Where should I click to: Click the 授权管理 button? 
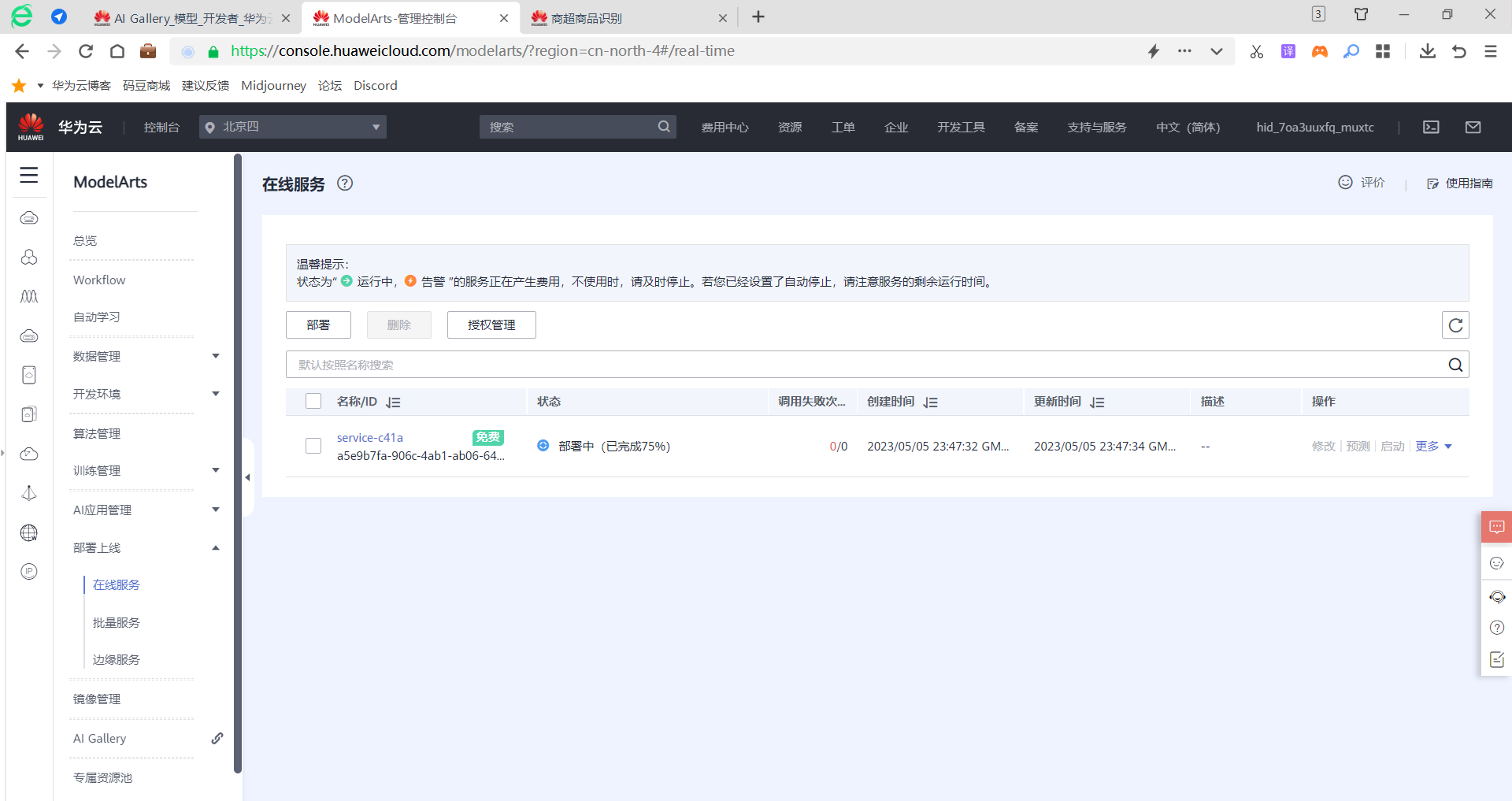click(x=491, y=324)
